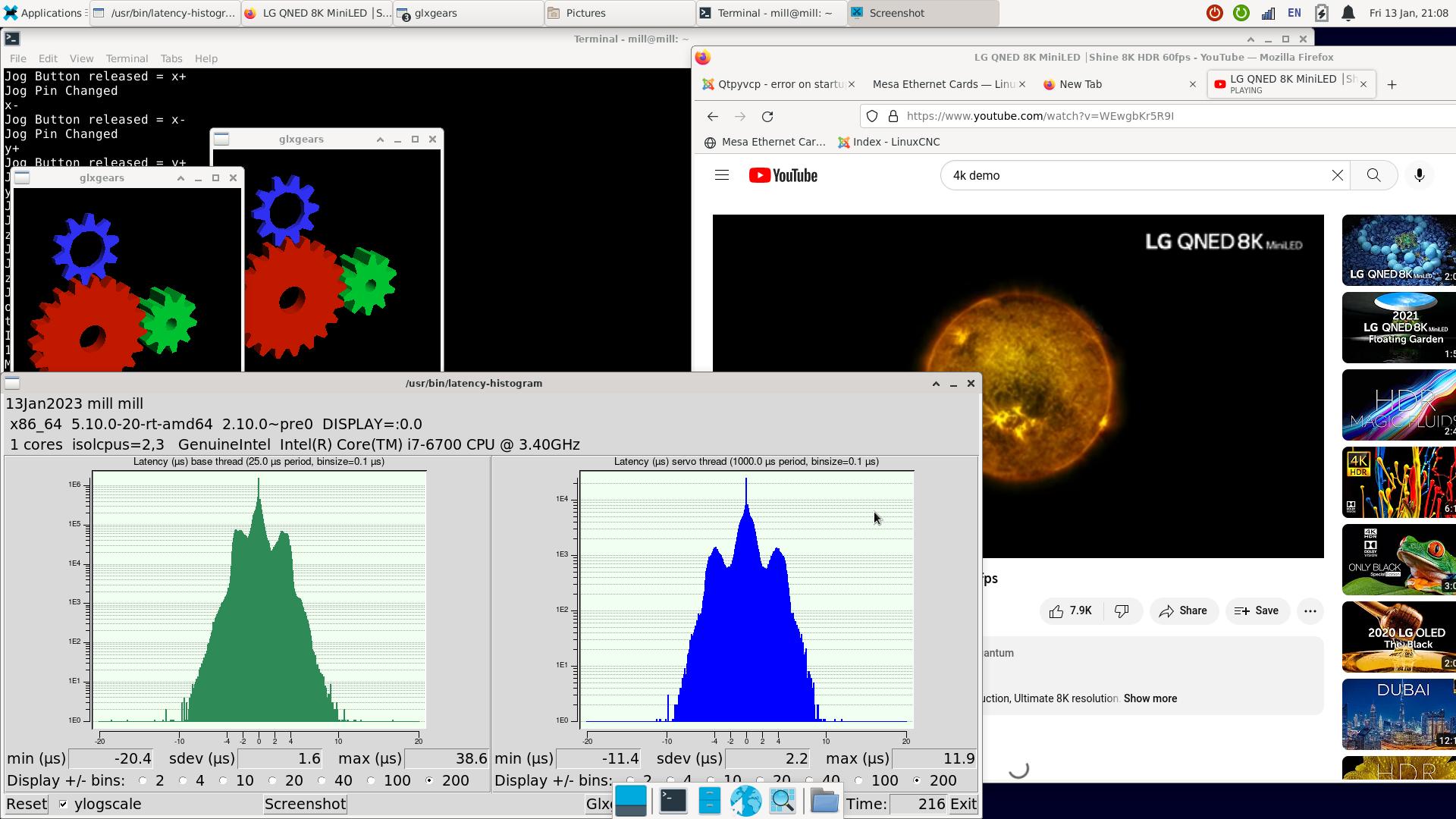Open YouTube hamburger guide menu
This screenshot has height=819, width=1456.
[721, 175]
